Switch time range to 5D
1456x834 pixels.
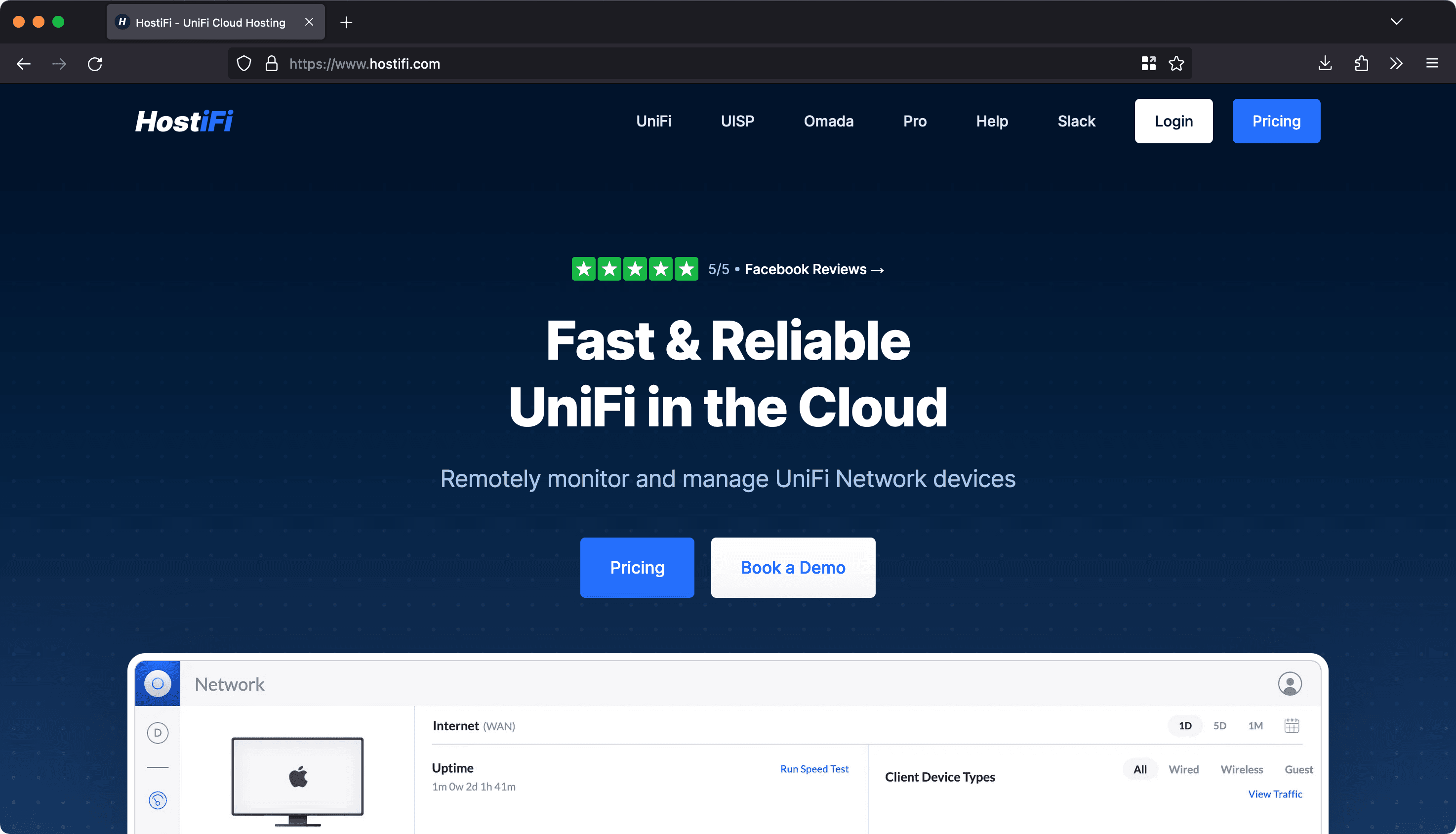1219,726
